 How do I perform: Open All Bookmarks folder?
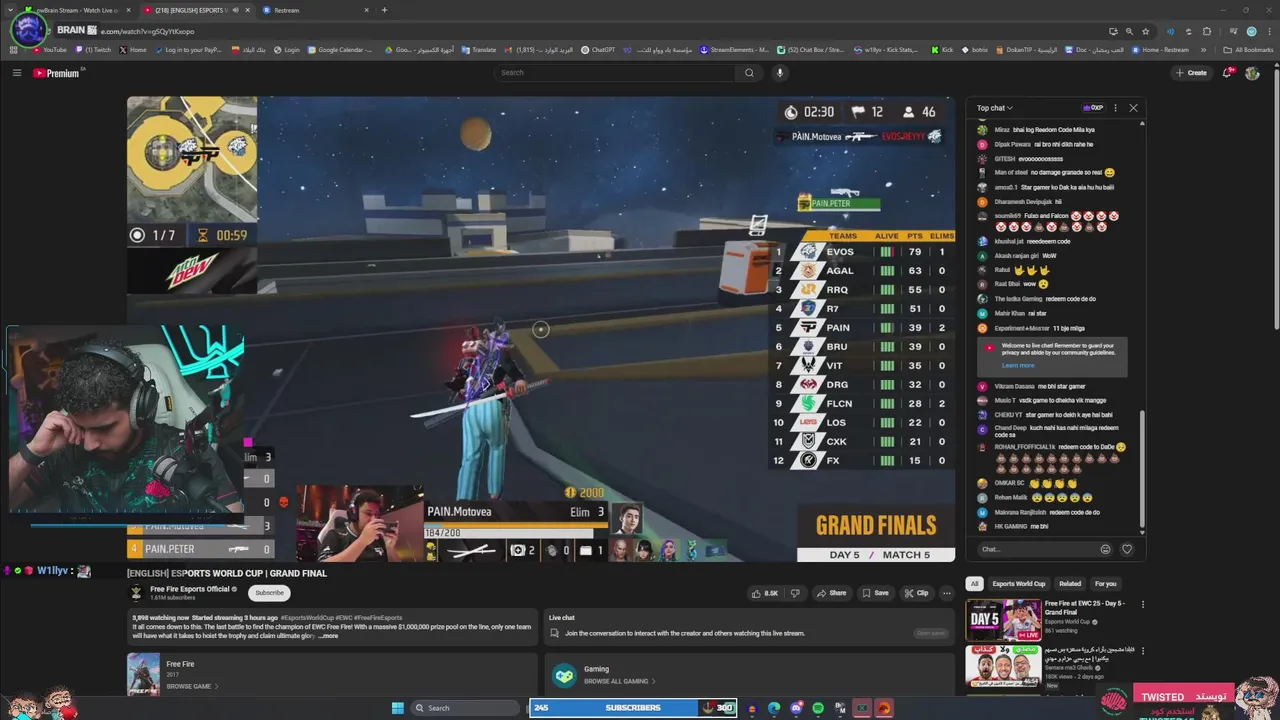click(1249, 50)
